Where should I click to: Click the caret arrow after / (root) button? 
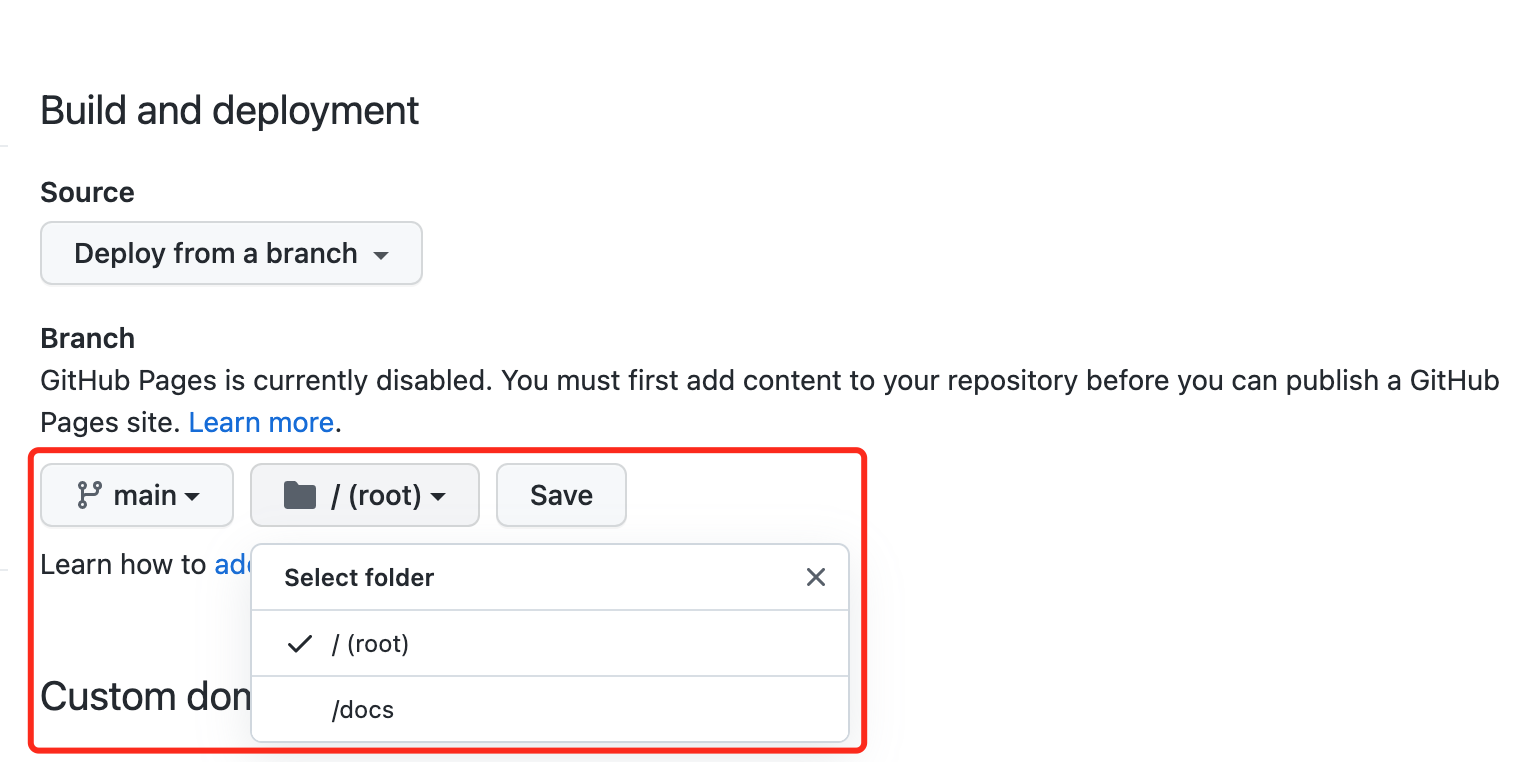(x=438, y=497)
